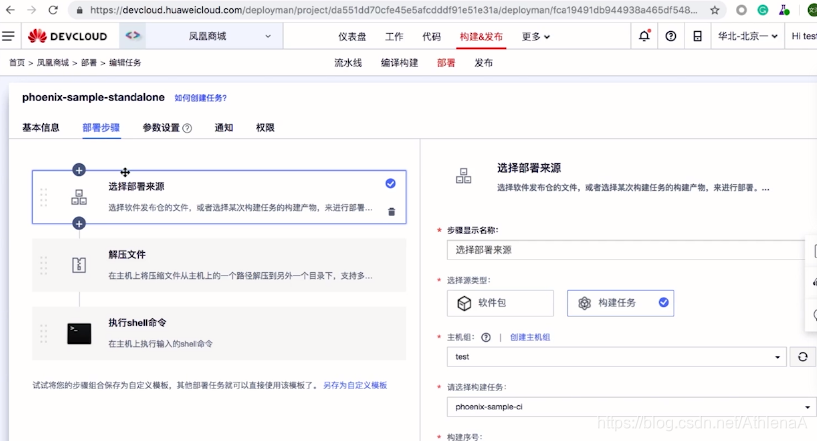The width and height of the screenshot is (817, 441).
Task: Open the code brackets project icon
Action: pos(133,35)
